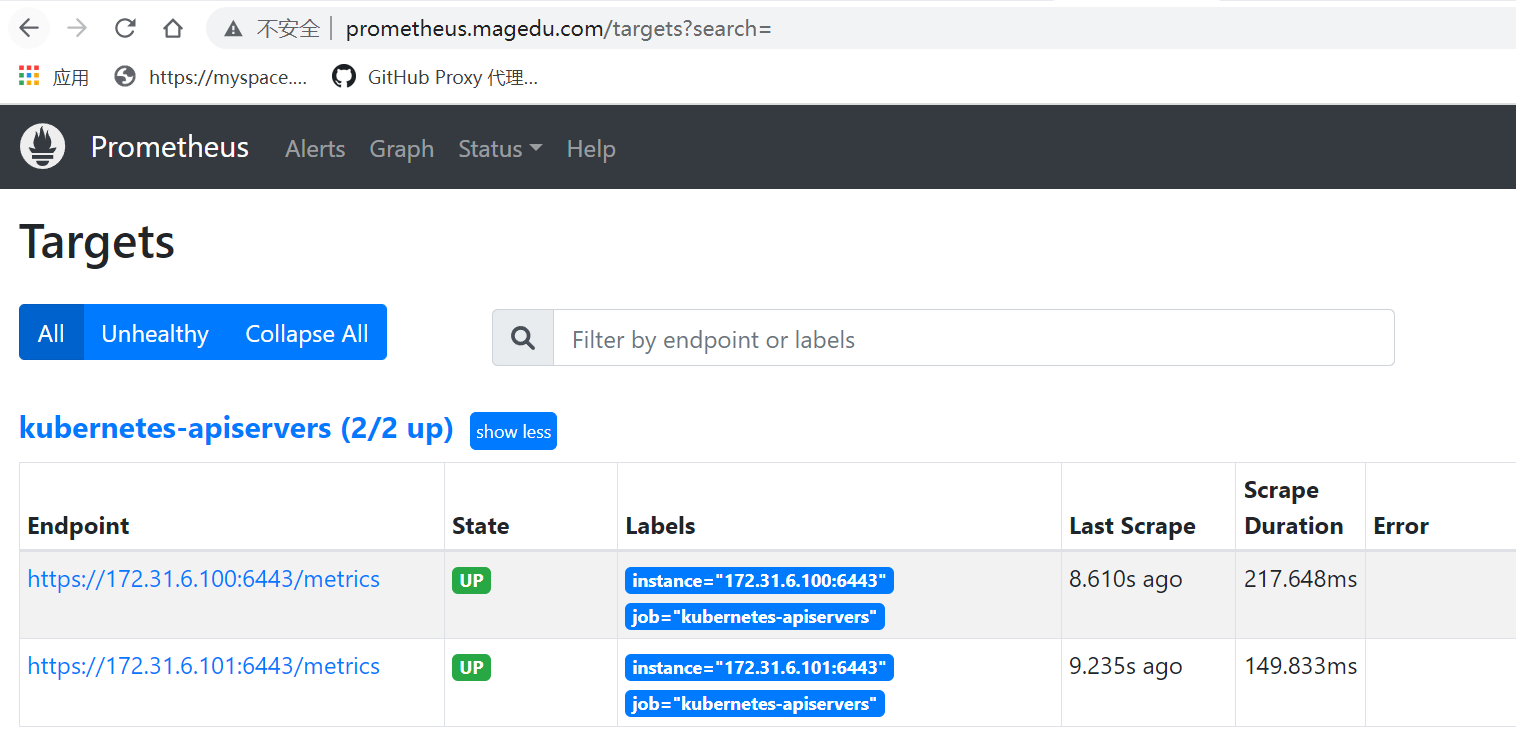Click the Last Scrape column header
This screenshot has height=745, width=1516.
point(1132,526)
